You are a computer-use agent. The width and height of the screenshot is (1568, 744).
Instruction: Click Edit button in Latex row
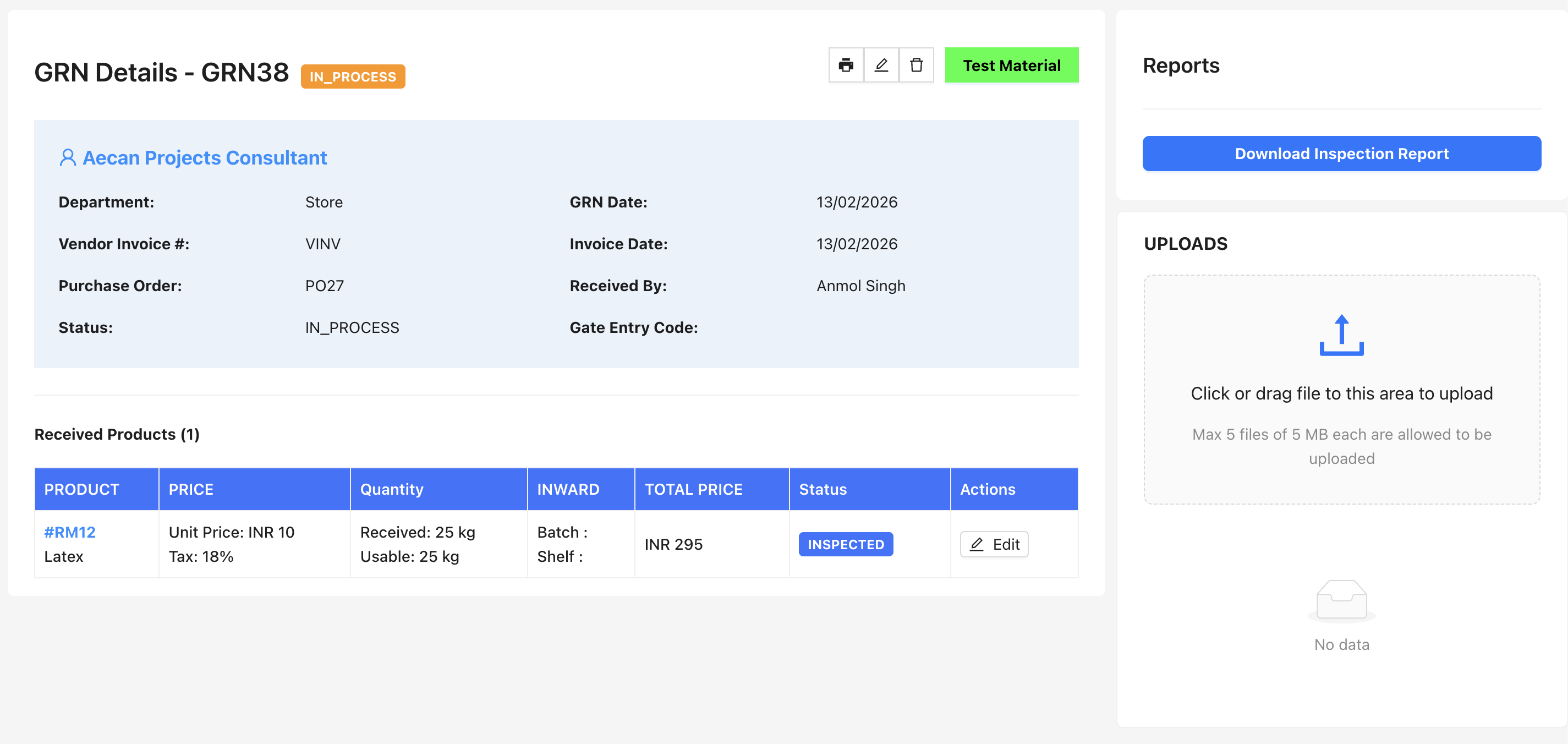(x=994, y=544)
